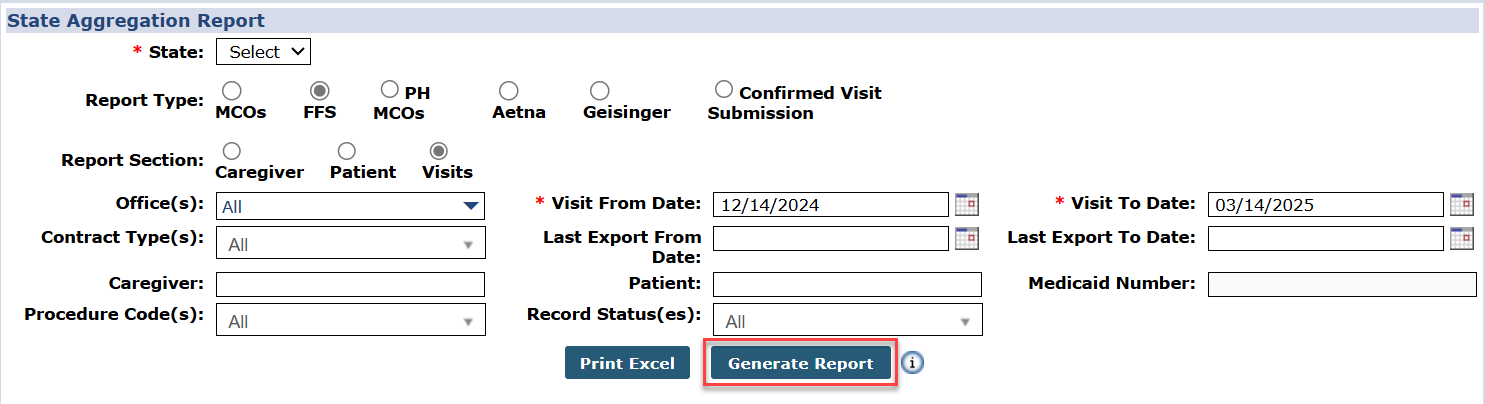Choose Caregiver report section

pyautogui.click(x=231, y=152)
